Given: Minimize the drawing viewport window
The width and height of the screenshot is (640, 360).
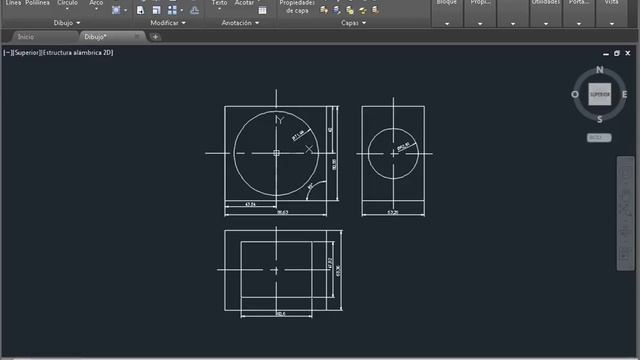Looking at the screenshot, I should (x=606, y=53).
